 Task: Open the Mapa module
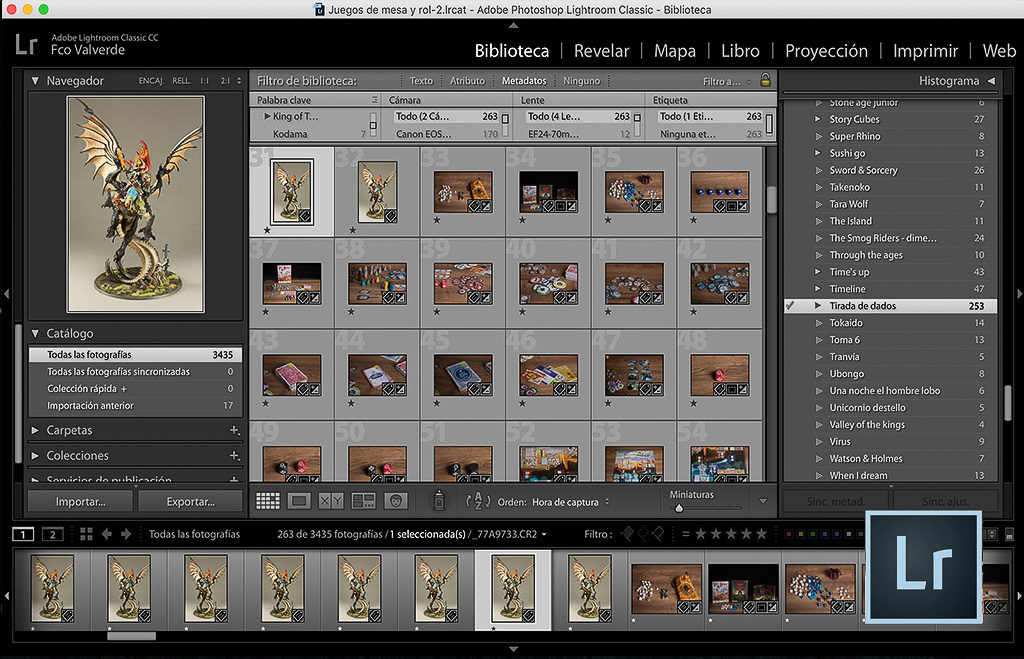[675, 51]
